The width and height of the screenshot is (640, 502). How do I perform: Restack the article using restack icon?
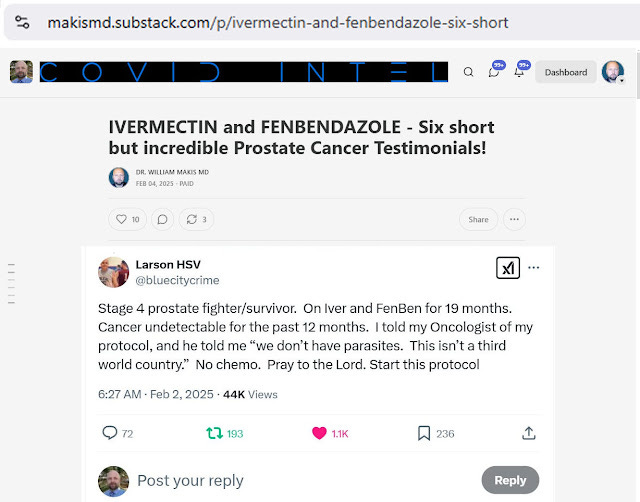(x=196, y=220)
